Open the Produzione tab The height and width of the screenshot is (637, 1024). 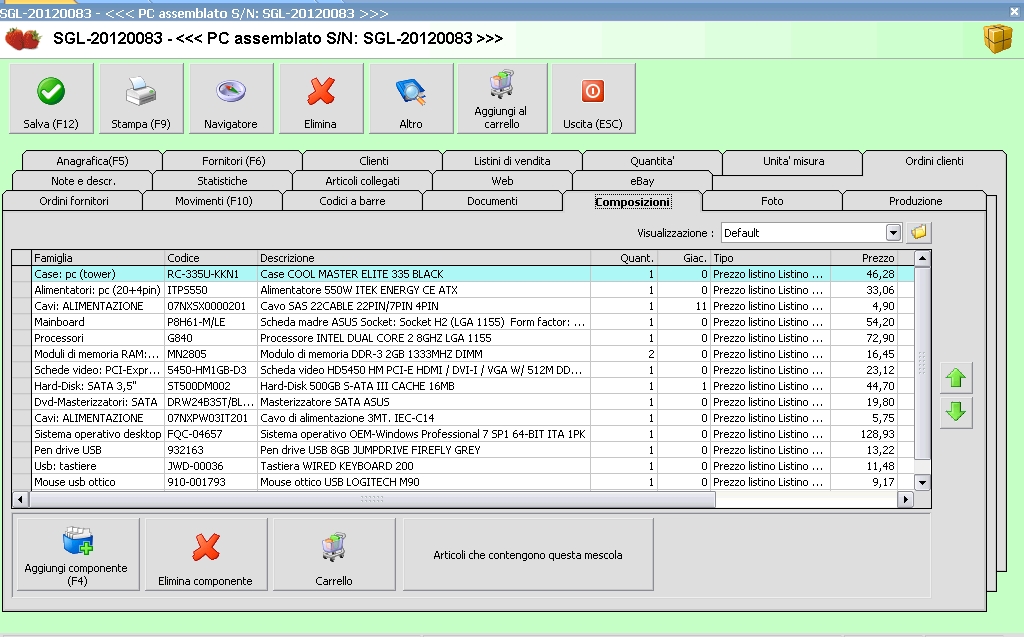click(916, 201)
